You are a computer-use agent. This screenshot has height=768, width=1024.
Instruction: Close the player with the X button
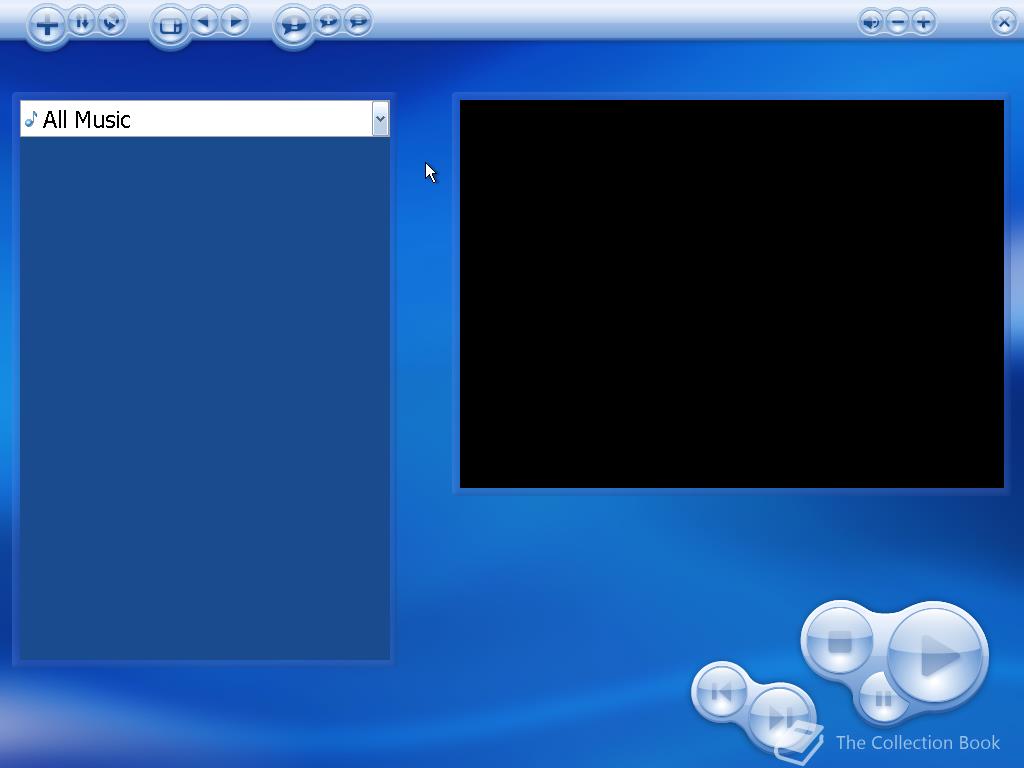[1004, 23]
